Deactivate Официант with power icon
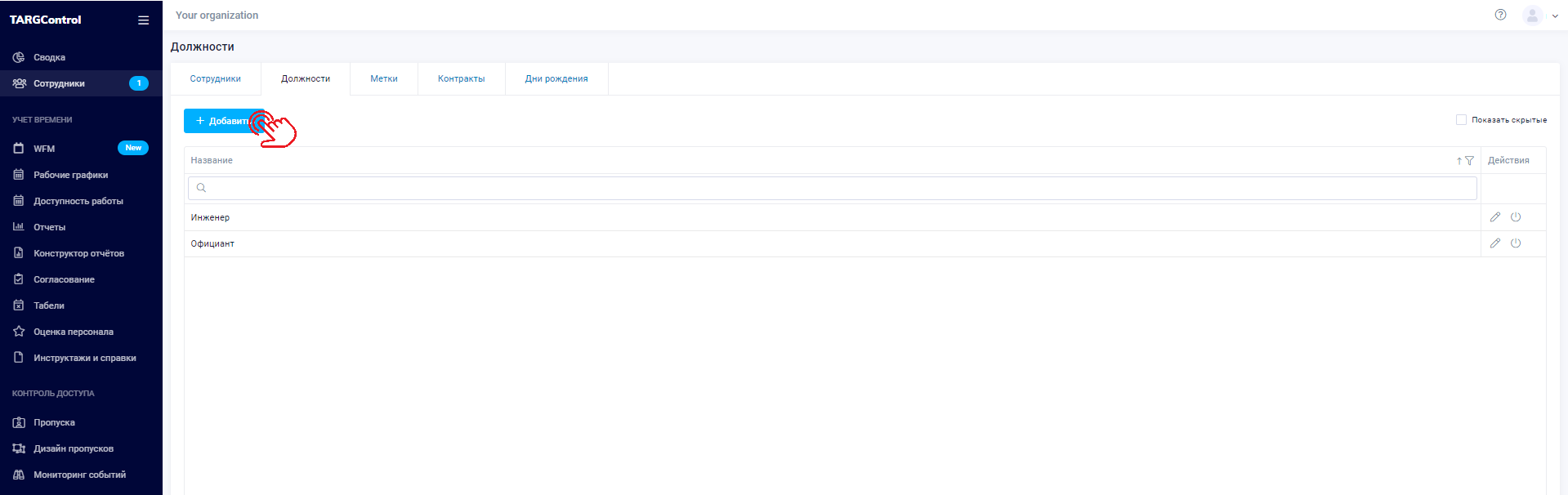 [1516, 243]
